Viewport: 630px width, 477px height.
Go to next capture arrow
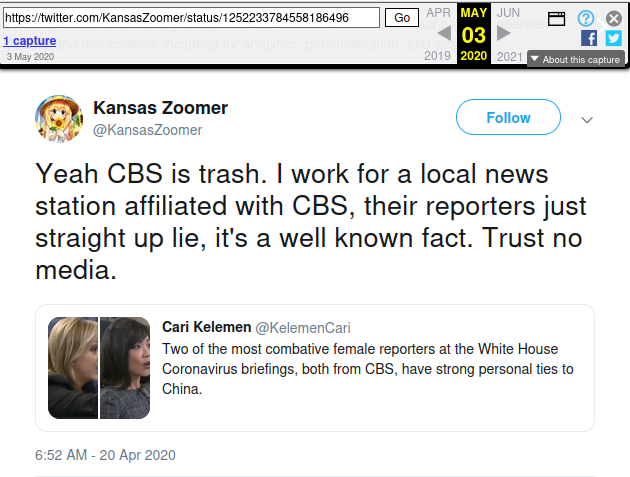click(x=504, y=34)
